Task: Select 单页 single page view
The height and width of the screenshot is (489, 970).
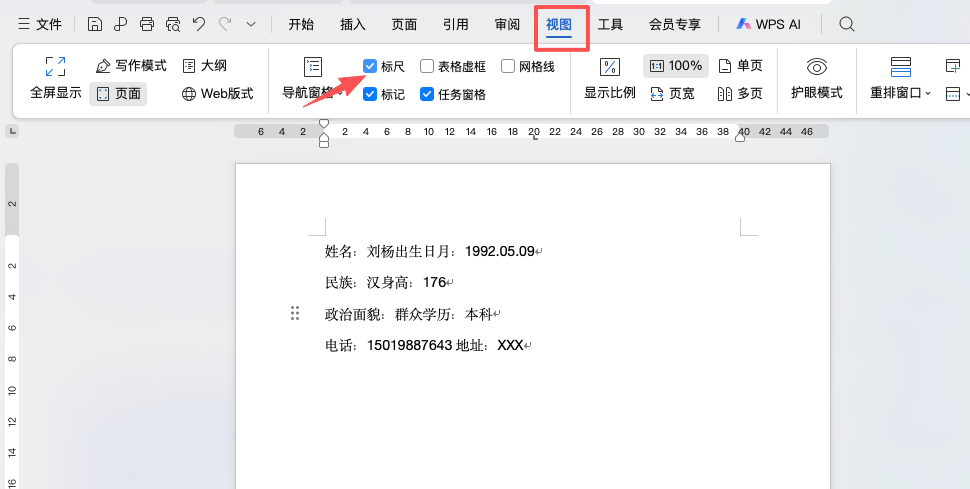Action: click(740, 66)
